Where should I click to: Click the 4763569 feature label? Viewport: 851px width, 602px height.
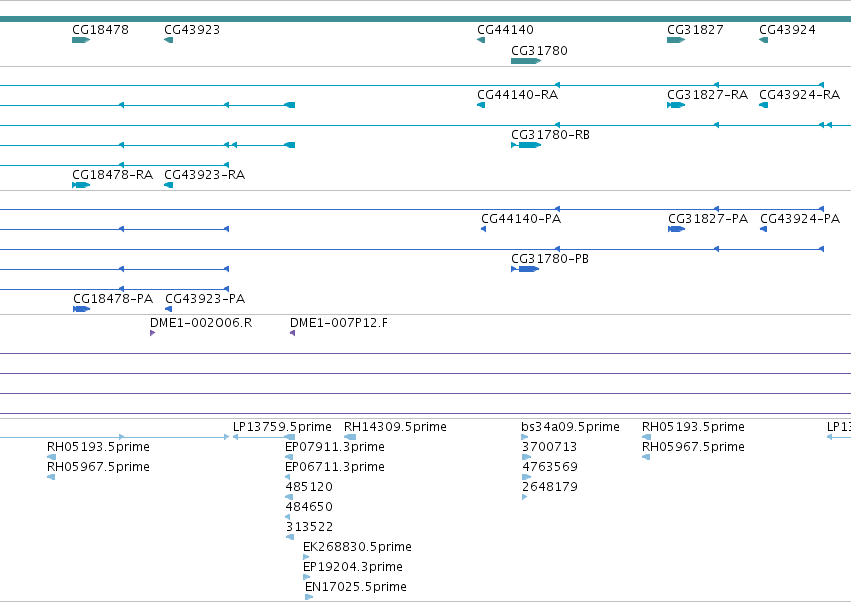pos(550,467)
